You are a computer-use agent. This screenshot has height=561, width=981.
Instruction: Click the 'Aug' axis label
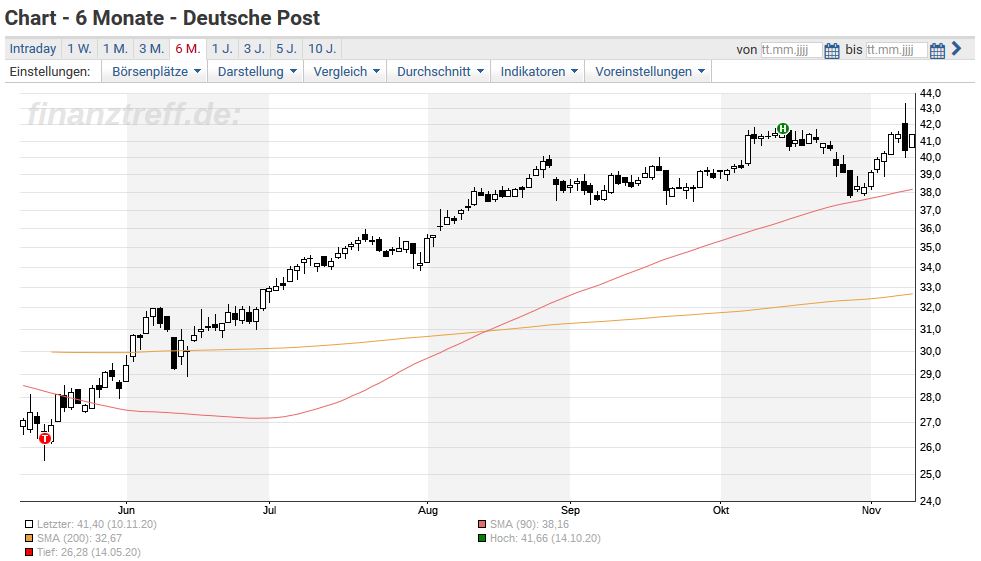point(428,510)
